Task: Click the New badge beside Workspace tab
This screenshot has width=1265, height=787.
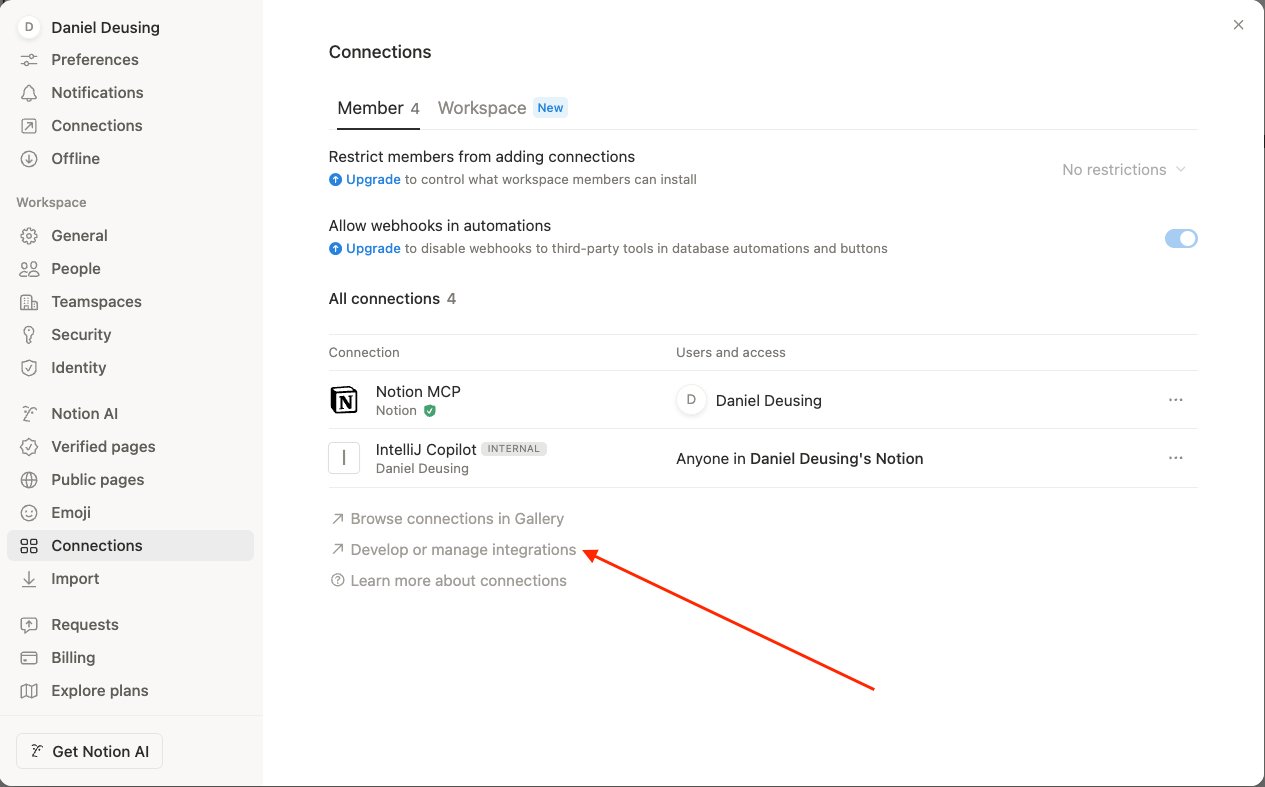Action: [x=550, y=108]
